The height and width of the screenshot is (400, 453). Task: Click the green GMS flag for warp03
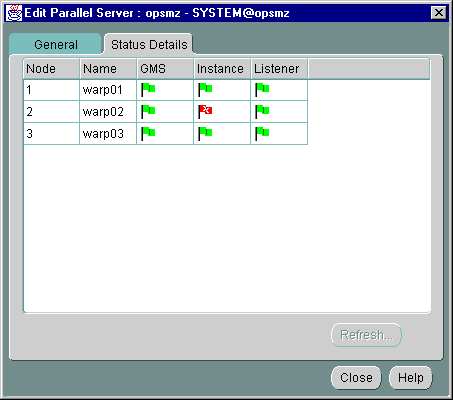[x=148, y=133]
